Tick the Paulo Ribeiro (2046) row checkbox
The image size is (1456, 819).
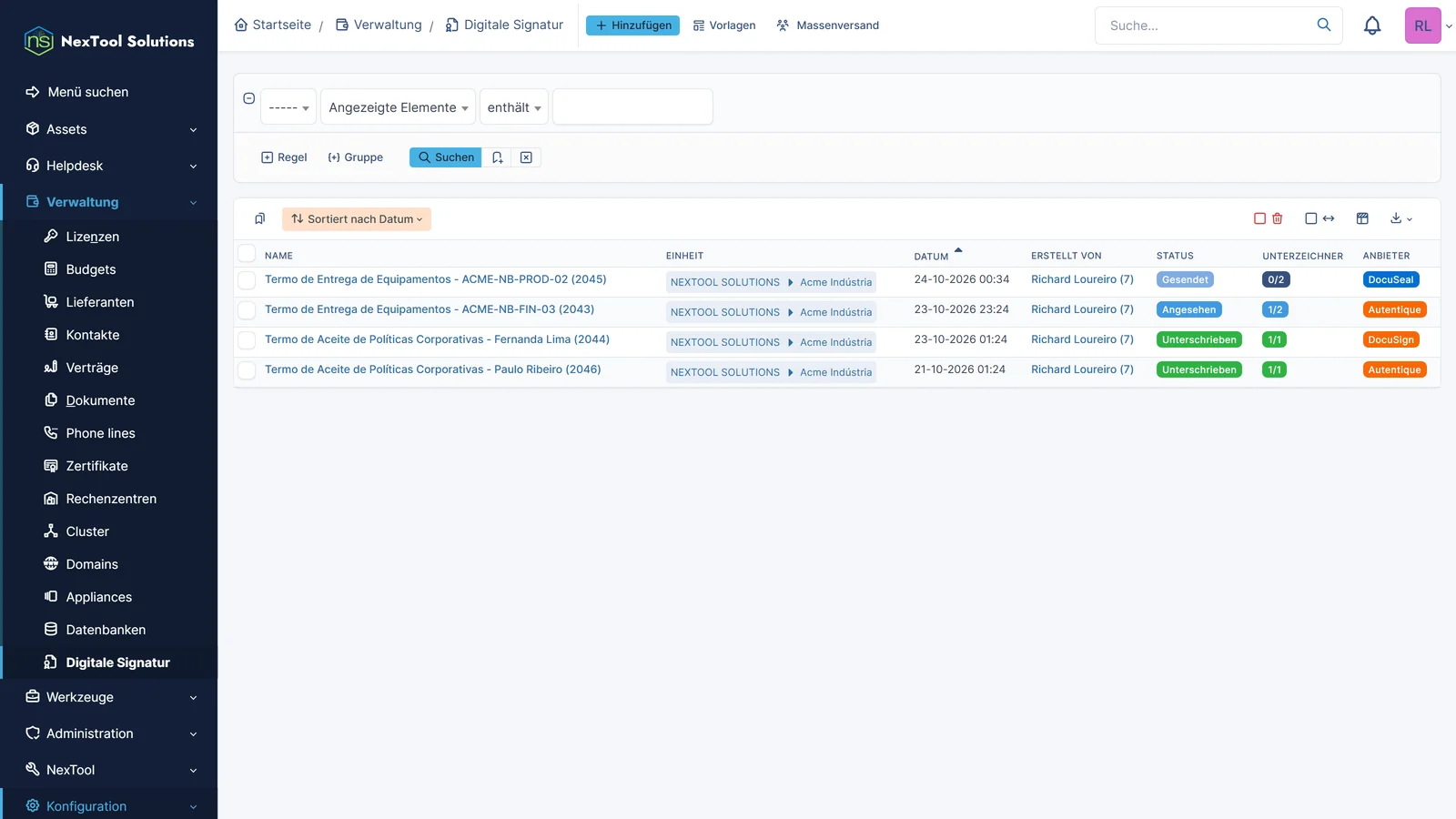pyautogui.click(x=247, y=370)
